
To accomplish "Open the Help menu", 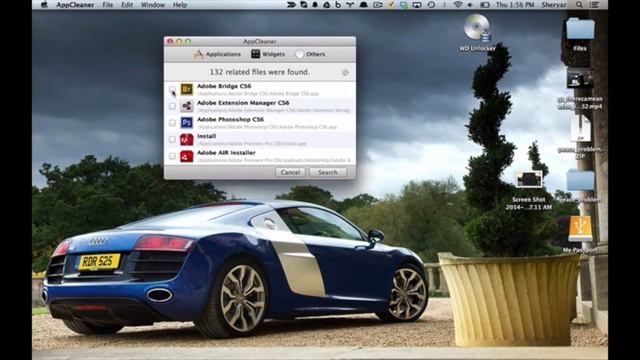I will click(180, 5).
